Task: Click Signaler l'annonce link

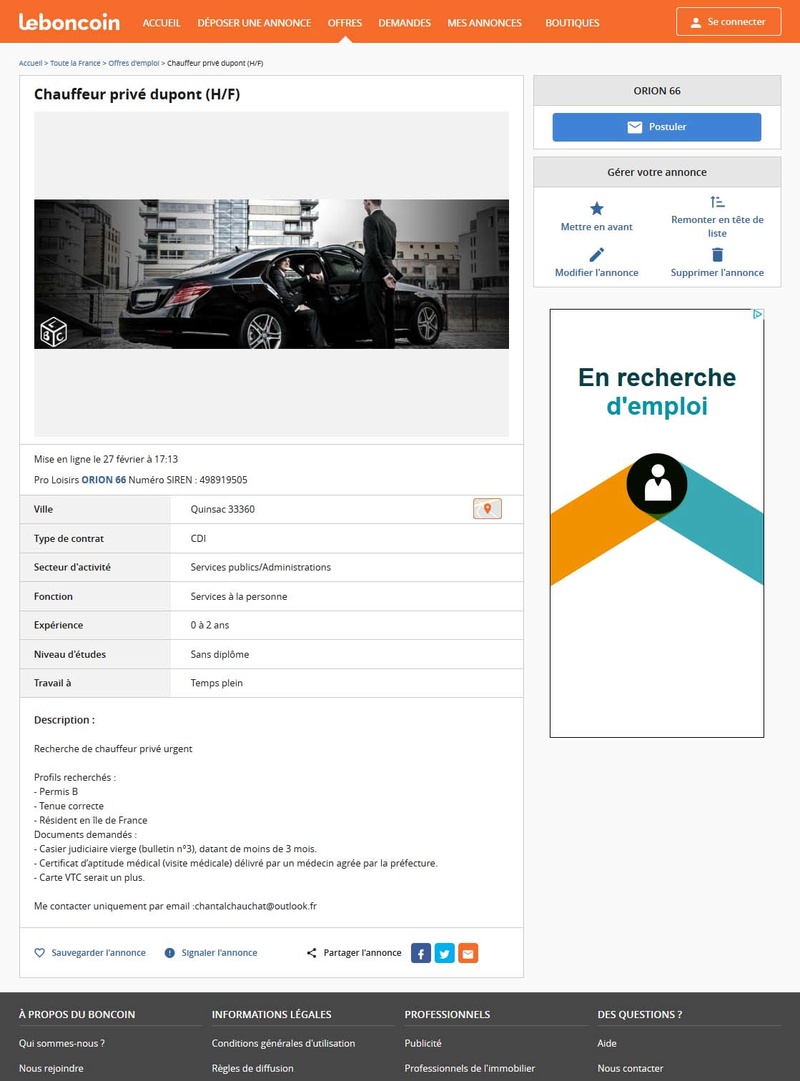Action: [219, 953]
